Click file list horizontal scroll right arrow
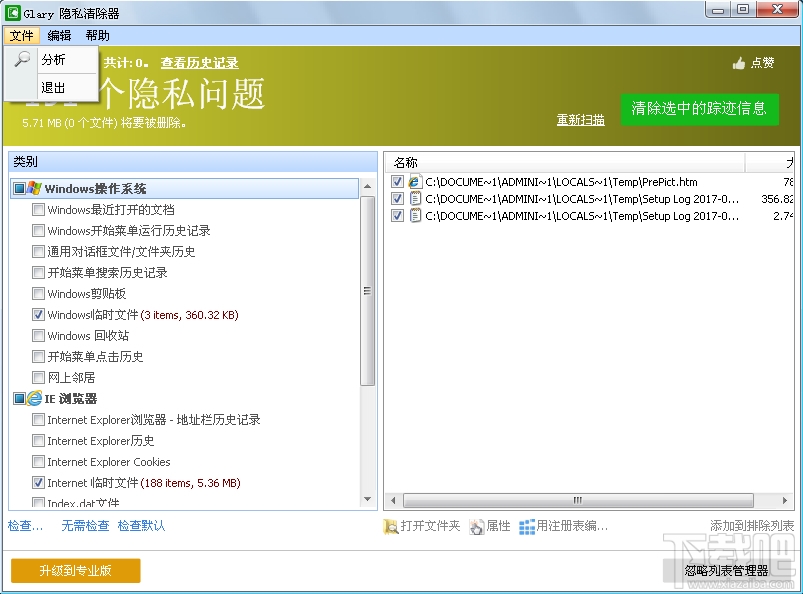The height and width of the screenshot is (594, 803). click(785, 500)
